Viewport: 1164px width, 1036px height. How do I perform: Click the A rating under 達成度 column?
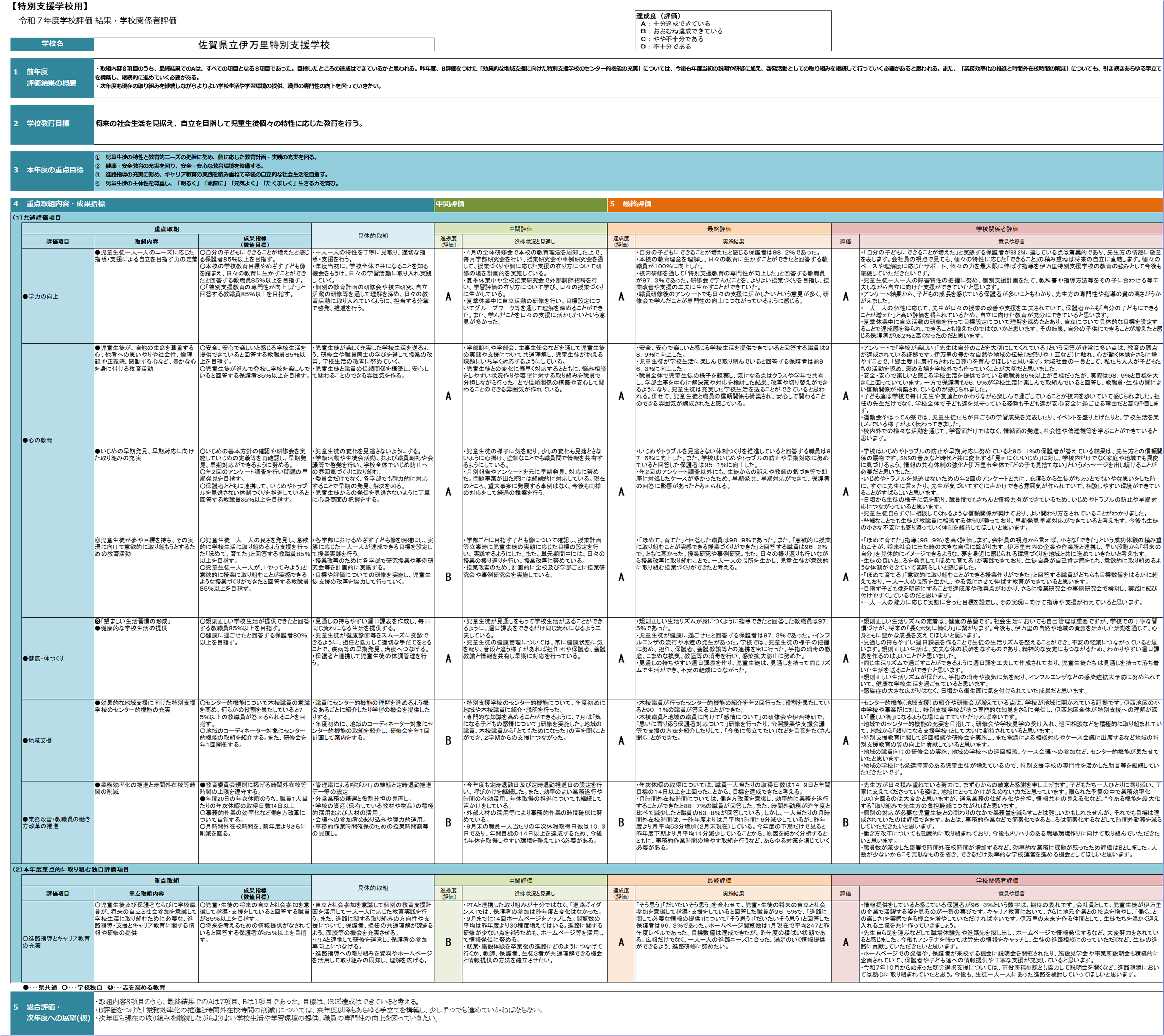(x=621, y=942)
